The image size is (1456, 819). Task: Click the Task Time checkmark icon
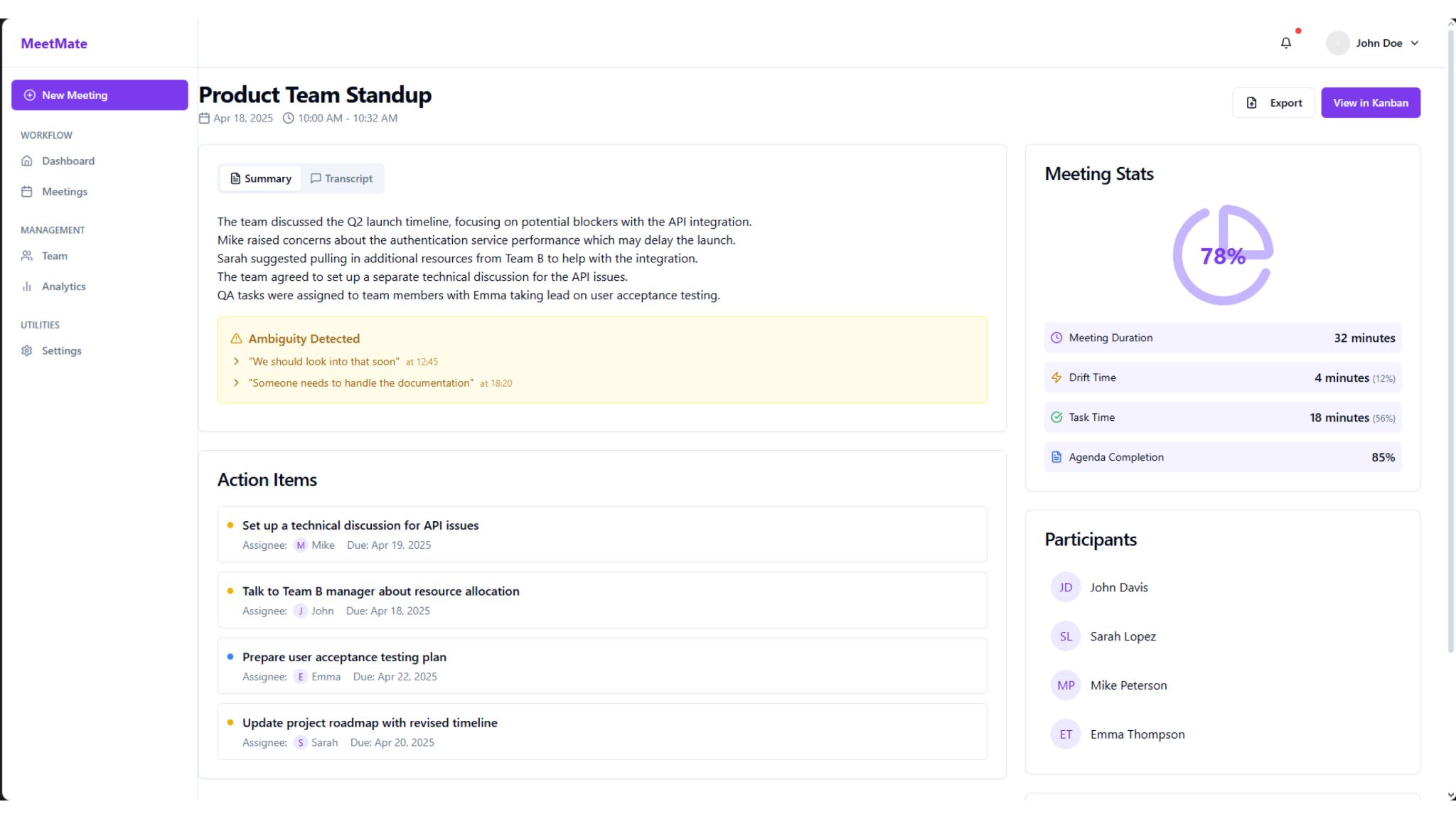click(1056, 417)
